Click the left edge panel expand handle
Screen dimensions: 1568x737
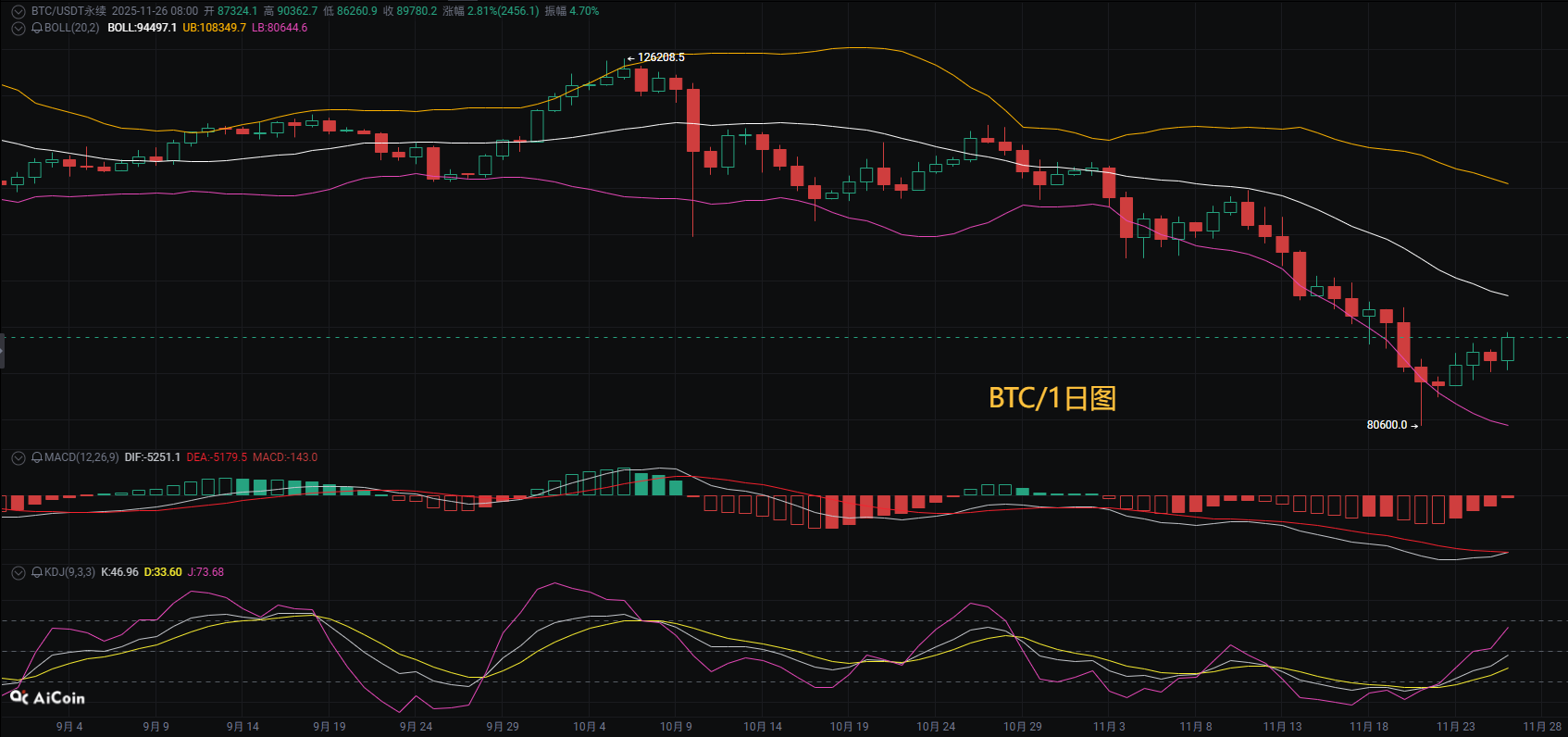point(3,351)
